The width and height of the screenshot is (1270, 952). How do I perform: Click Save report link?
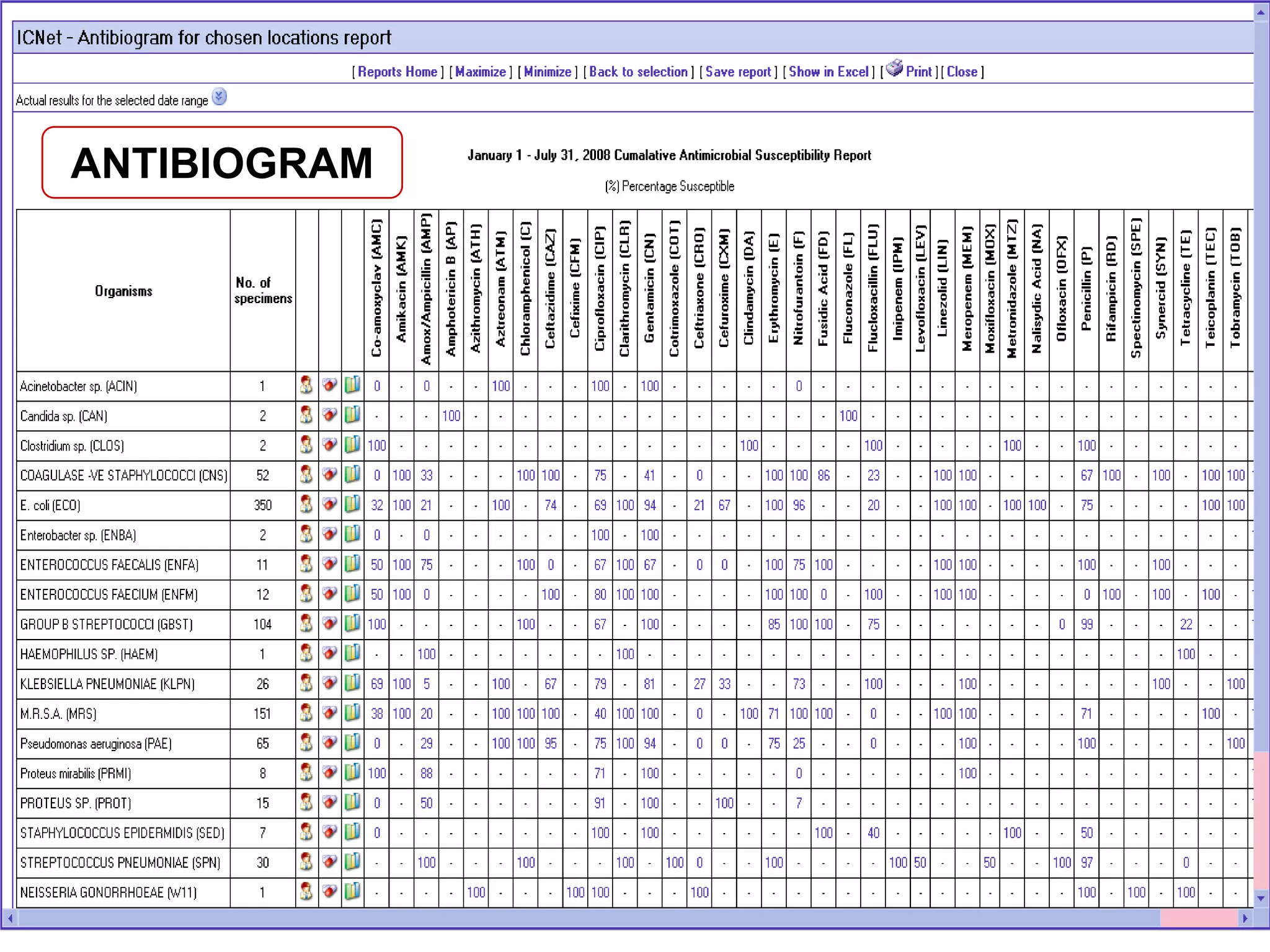[738, 72]
